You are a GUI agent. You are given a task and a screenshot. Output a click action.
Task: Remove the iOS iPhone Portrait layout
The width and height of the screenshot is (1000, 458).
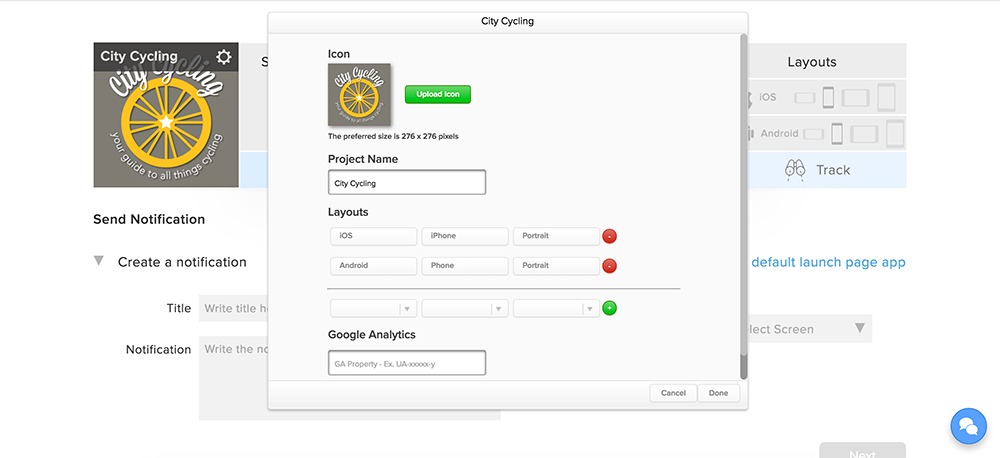(609, 237)
